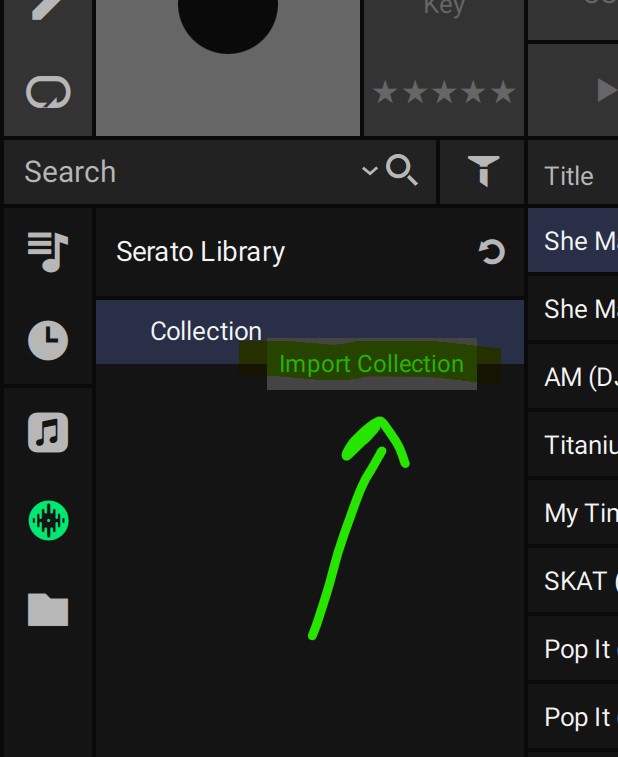Open the green waveform streaming icon
The height and width of the screenshot is (757, 618).
pyautogui.click(x=48, y=520)
